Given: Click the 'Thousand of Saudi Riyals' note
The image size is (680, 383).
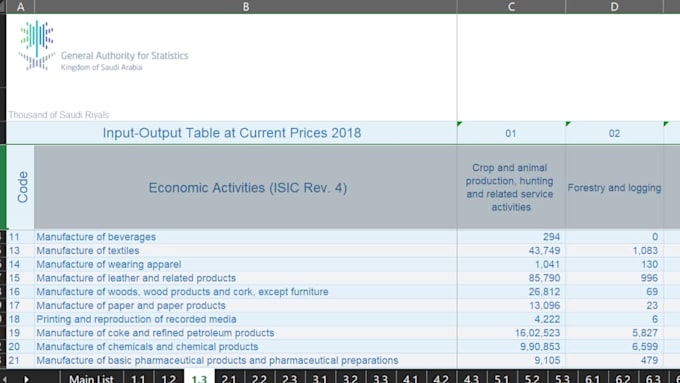Looking at the screenshot, I should point(59,115).
